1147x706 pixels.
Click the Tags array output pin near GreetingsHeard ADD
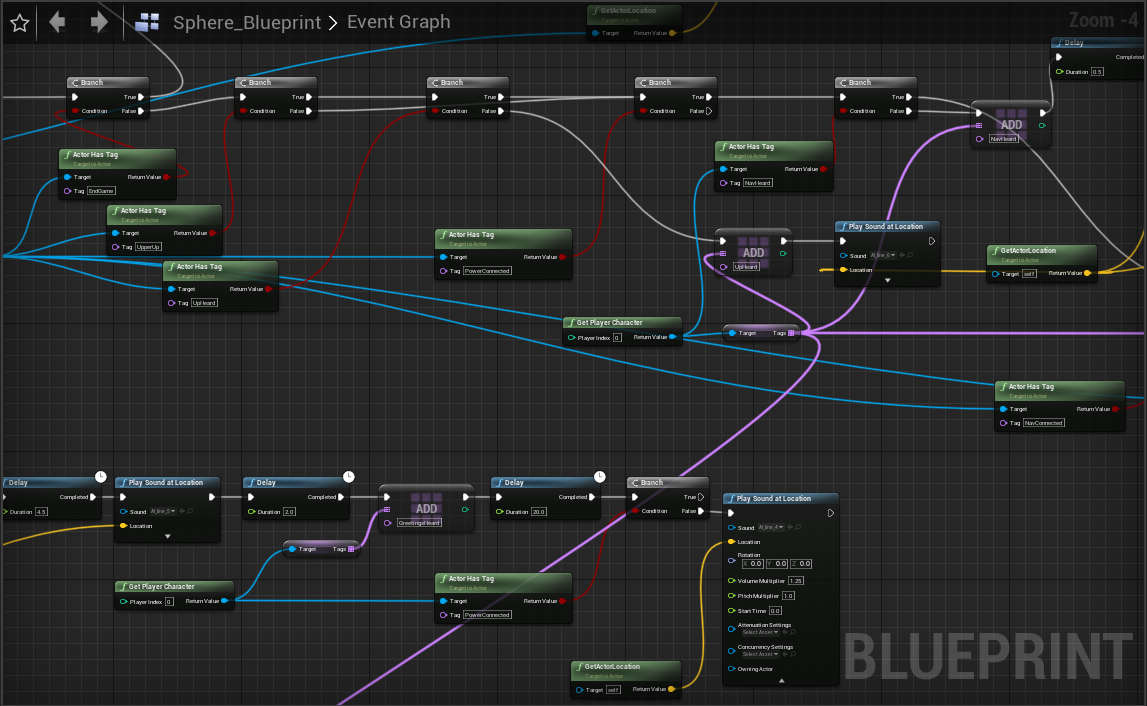pyautogui.click(x=351, y=549)
